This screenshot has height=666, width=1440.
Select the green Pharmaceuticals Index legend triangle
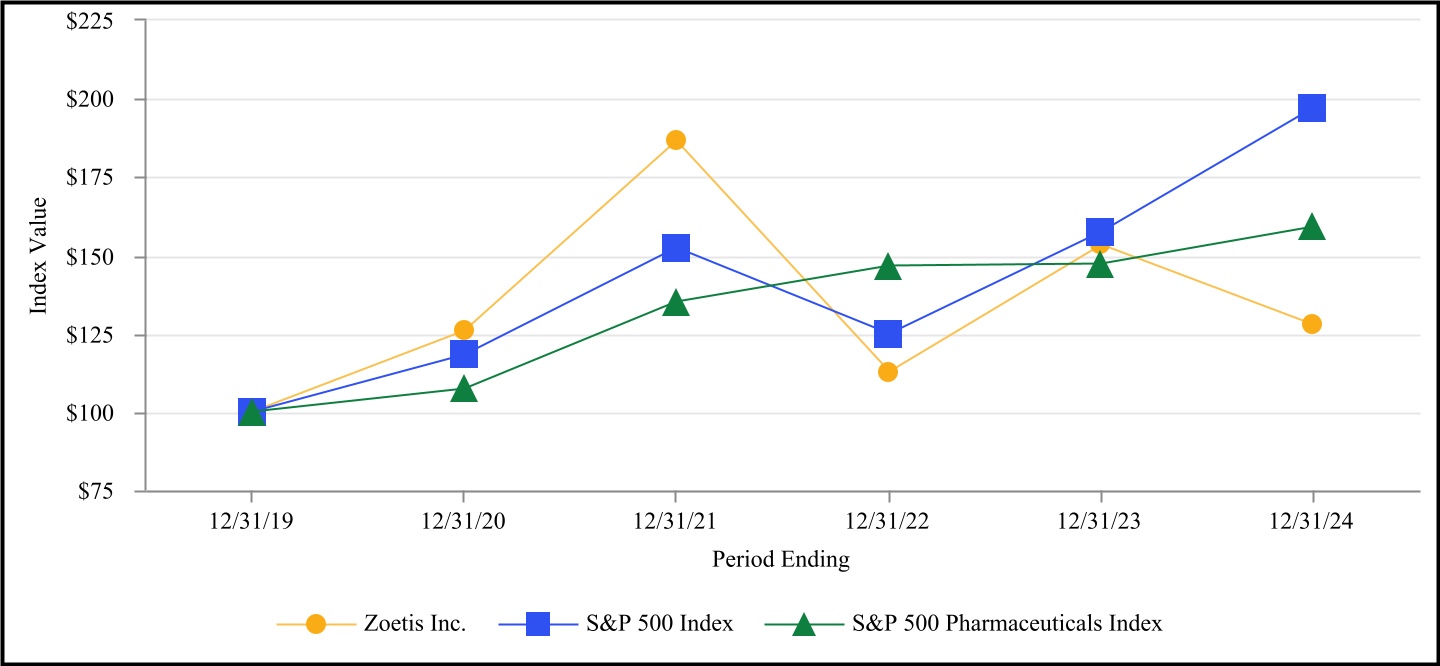803,624
